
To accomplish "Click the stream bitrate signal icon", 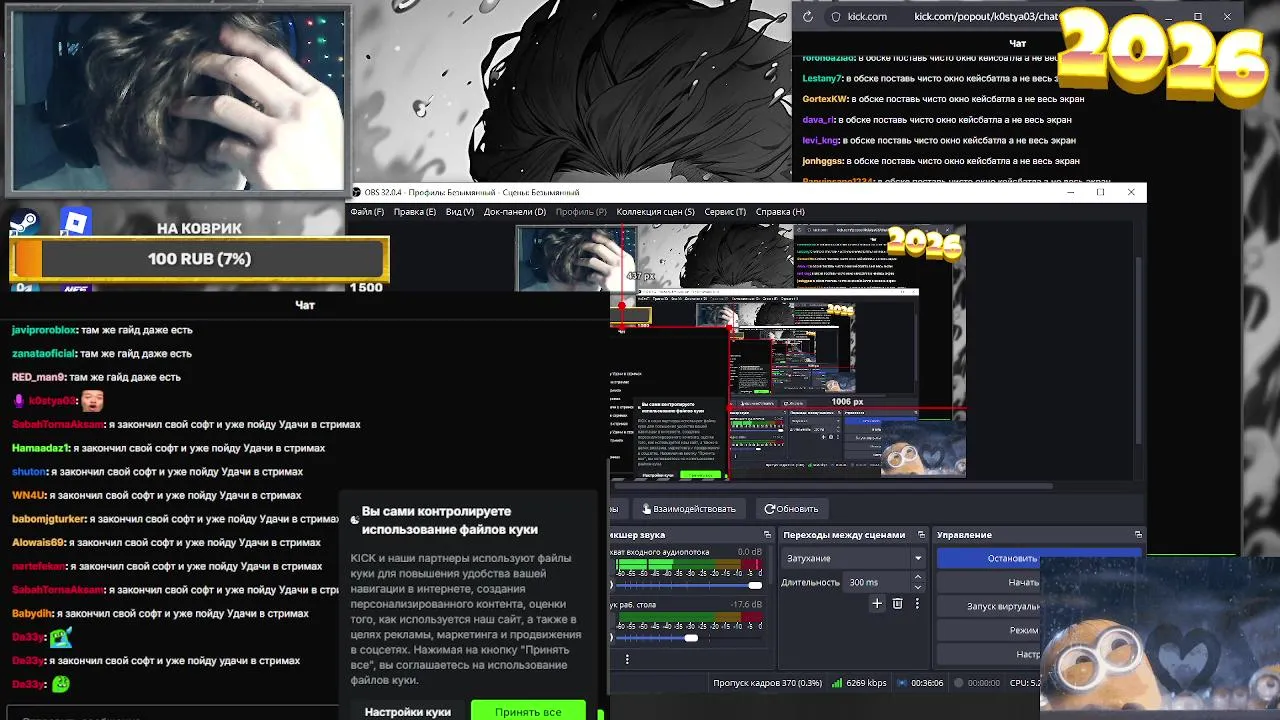I will (x=837, y=683).
